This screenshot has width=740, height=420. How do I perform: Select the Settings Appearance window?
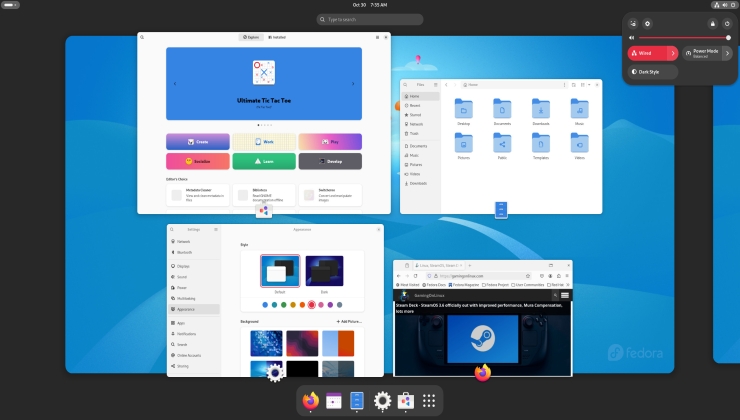(273, 300)
